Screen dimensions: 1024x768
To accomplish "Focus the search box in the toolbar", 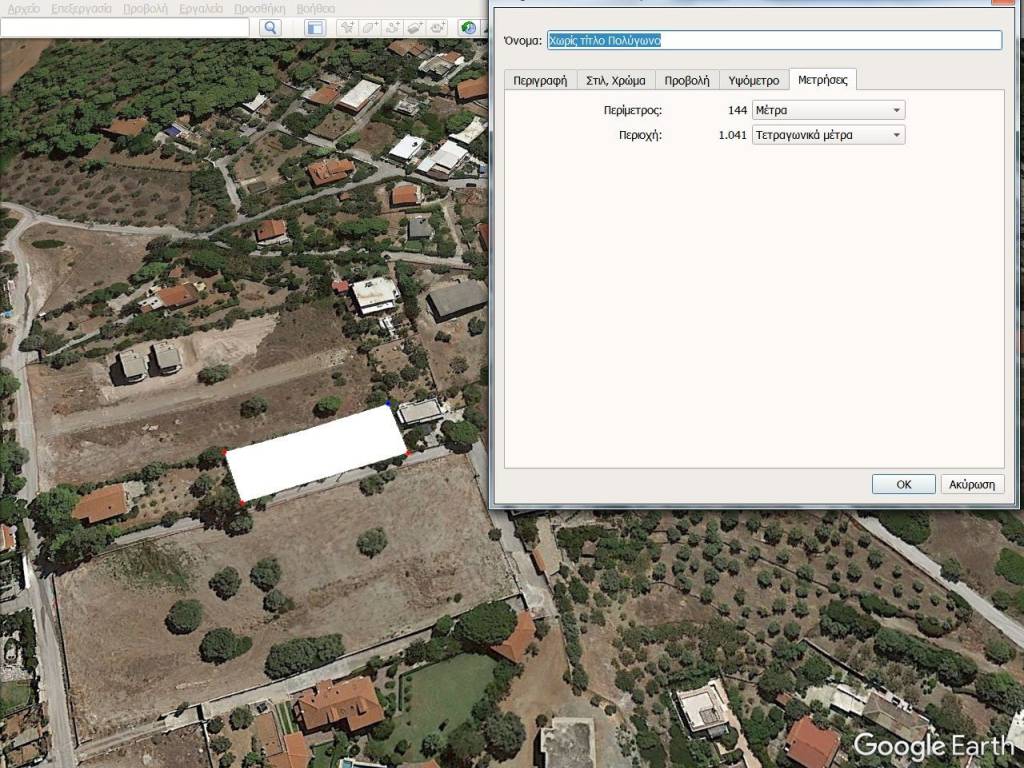I will coord(124,28).
